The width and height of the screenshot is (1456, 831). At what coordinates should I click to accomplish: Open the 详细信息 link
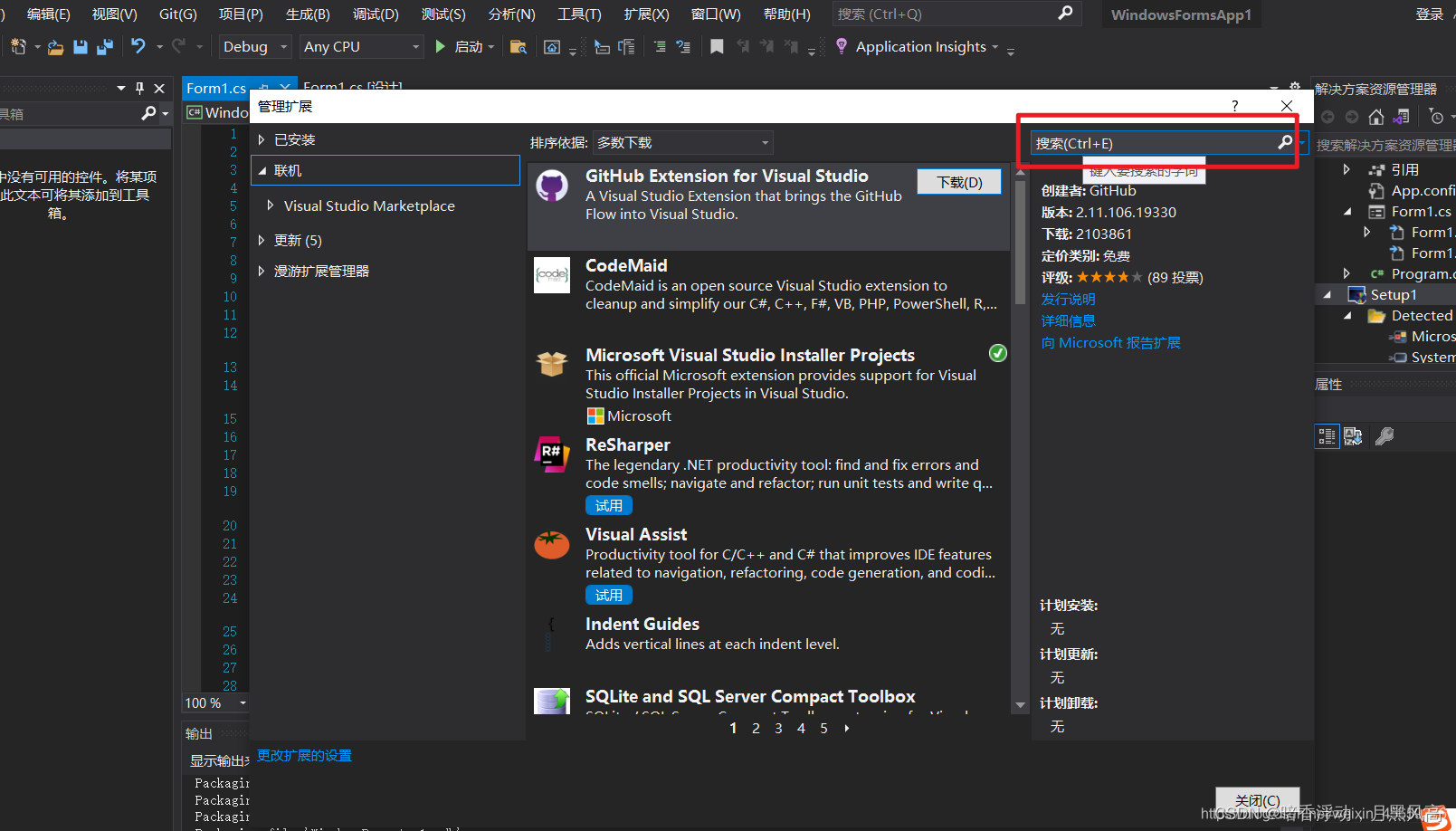pyautogui.click(x=1069, y=320)
